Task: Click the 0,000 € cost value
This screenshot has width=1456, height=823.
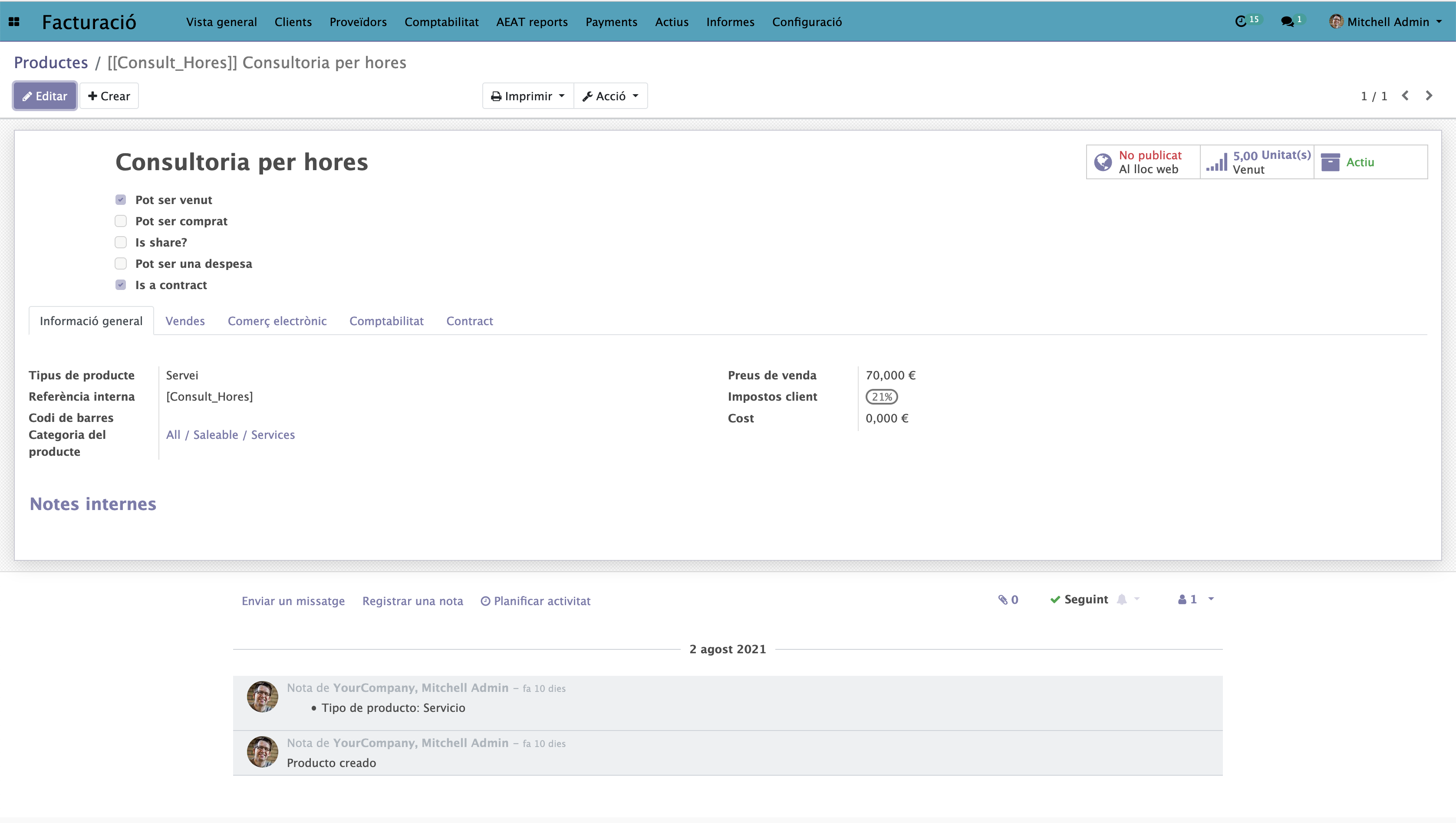Action: 887,418
